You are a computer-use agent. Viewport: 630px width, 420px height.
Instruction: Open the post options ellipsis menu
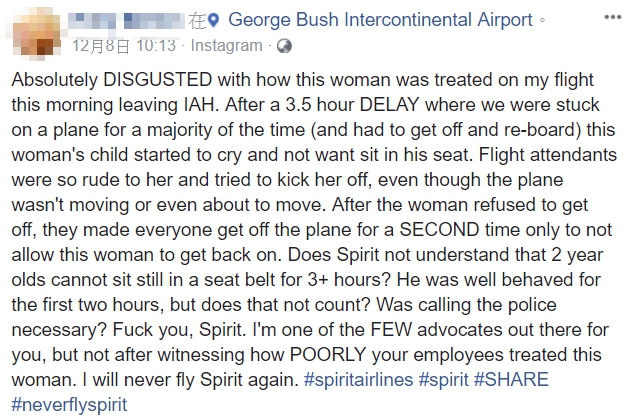[612, 19]
